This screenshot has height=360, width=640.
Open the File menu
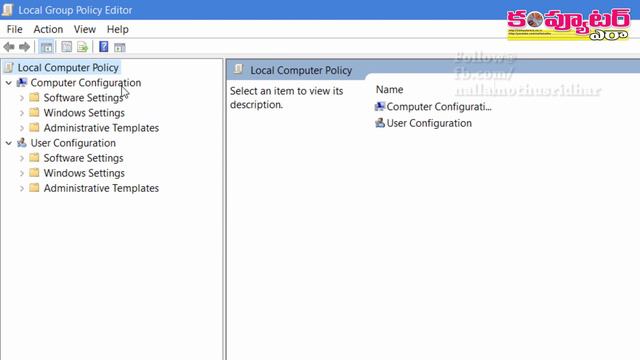(x=15, y=29)
